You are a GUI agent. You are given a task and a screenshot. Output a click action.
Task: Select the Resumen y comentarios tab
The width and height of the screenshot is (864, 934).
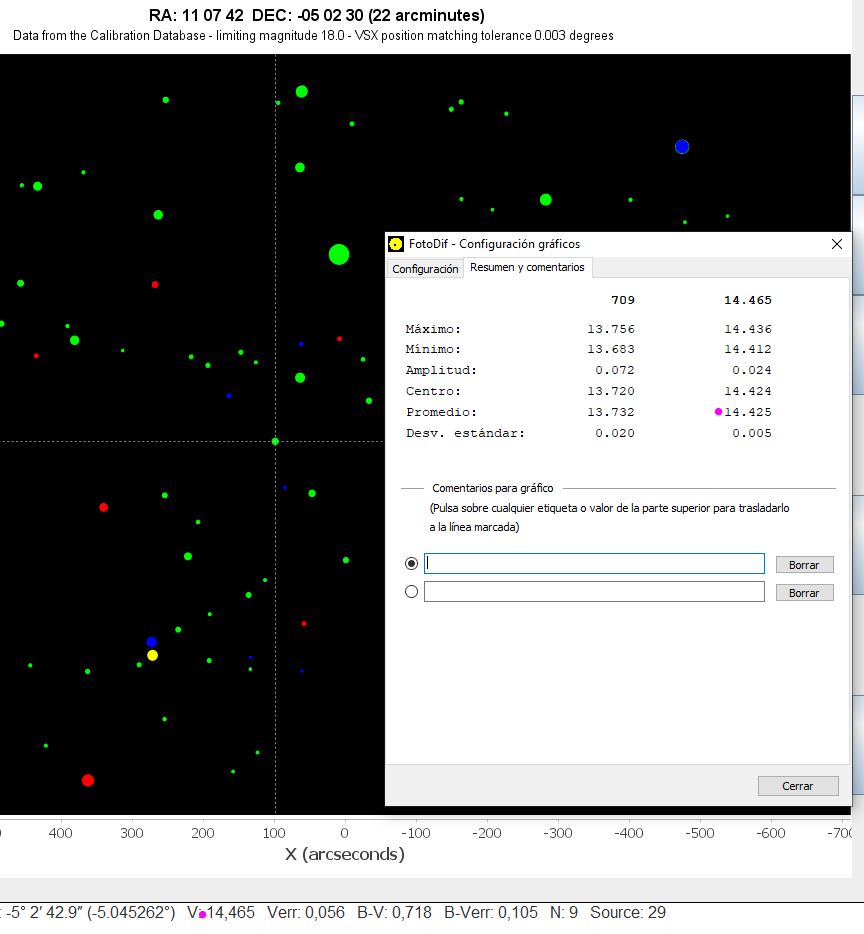pyautogui.click(x=527, y=267)
